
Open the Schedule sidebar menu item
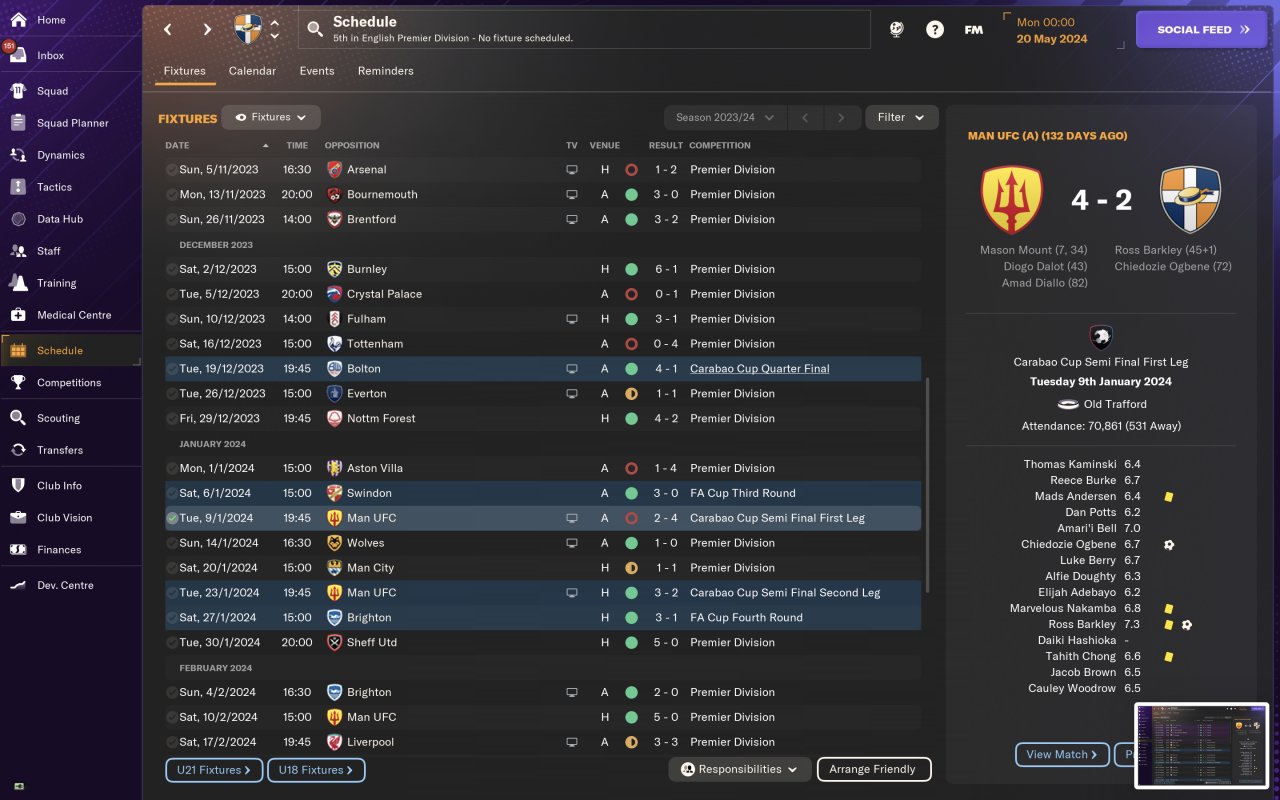pyautogui.click(x=70, y=350)
